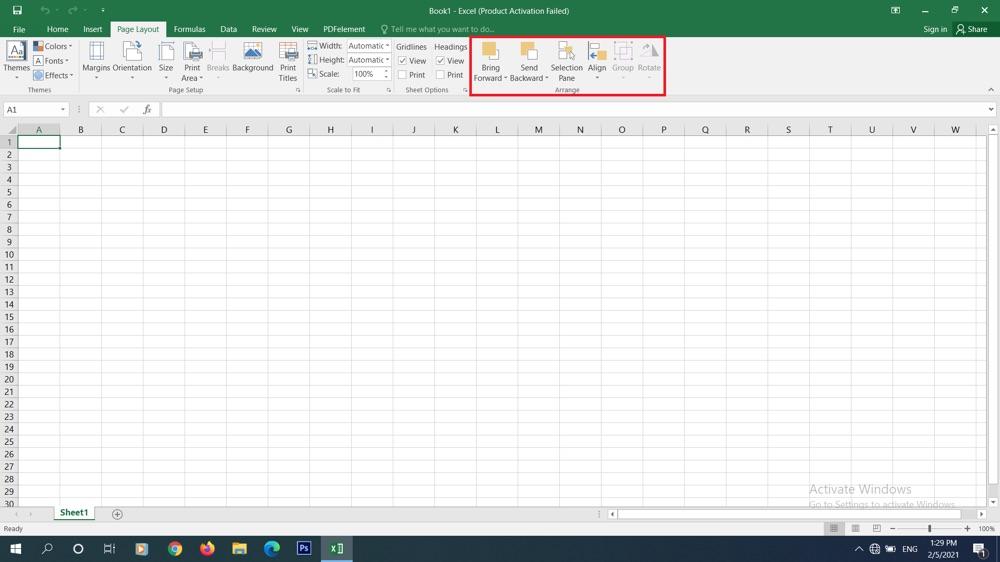Switch to the Review tab
This screenshot has height=562, width=1000.
point(264,29)
